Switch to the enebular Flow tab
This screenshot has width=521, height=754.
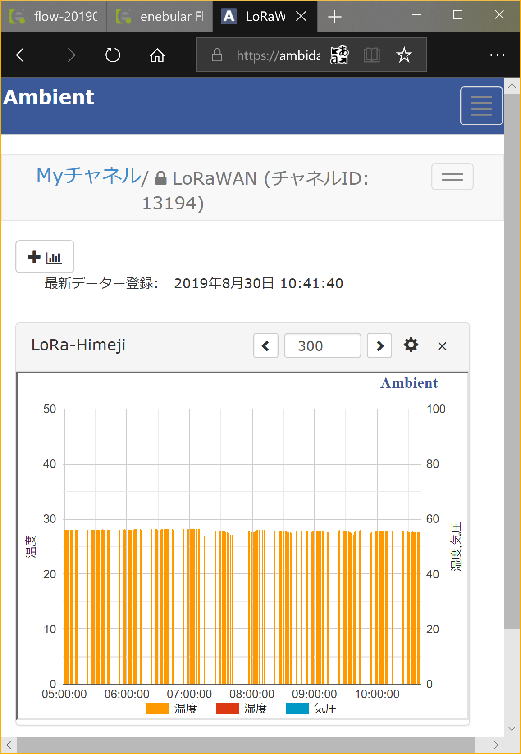click(x=160, y=17)
